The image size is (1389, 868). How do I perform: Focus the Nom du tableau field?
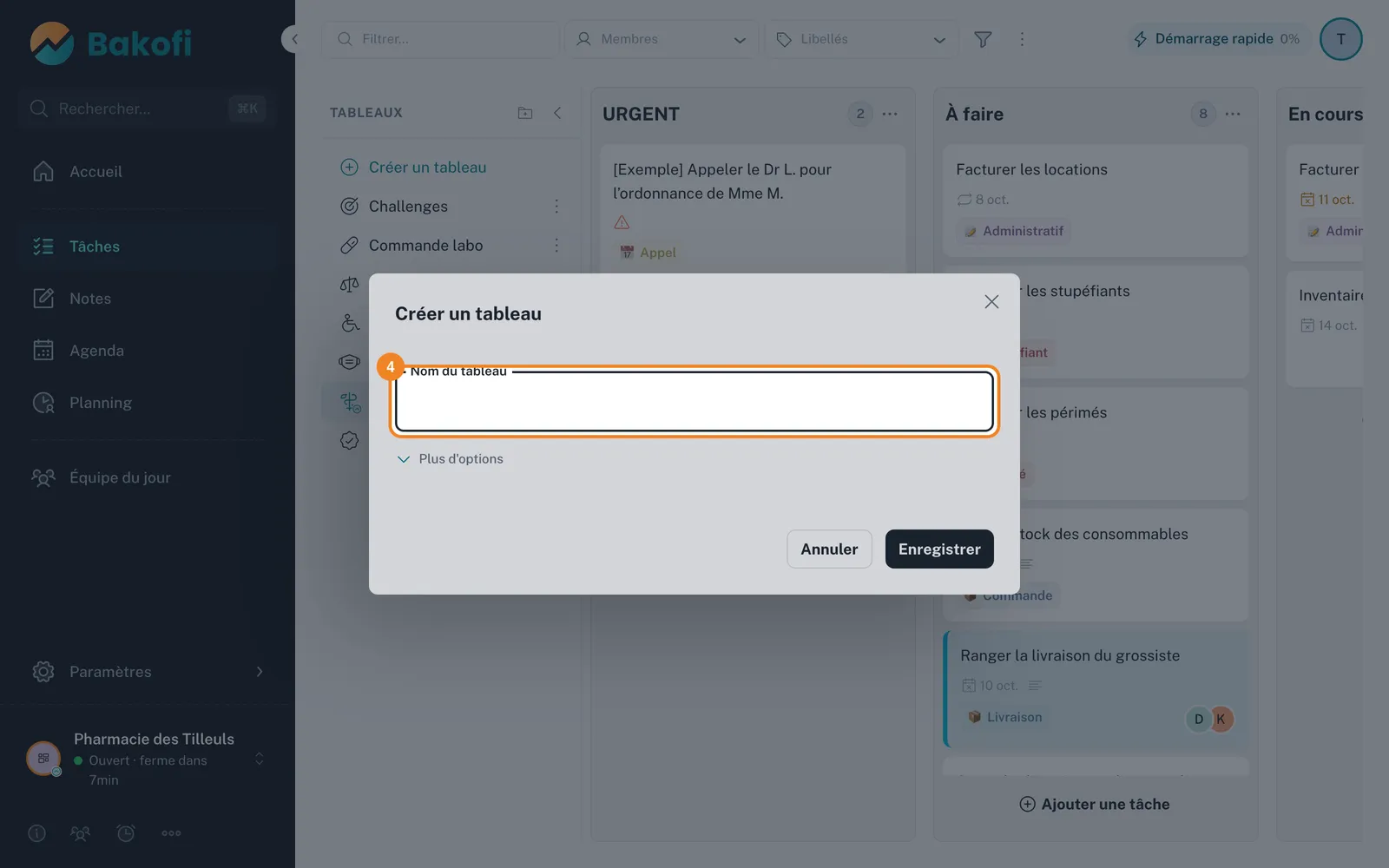click(x=694, y=402)
